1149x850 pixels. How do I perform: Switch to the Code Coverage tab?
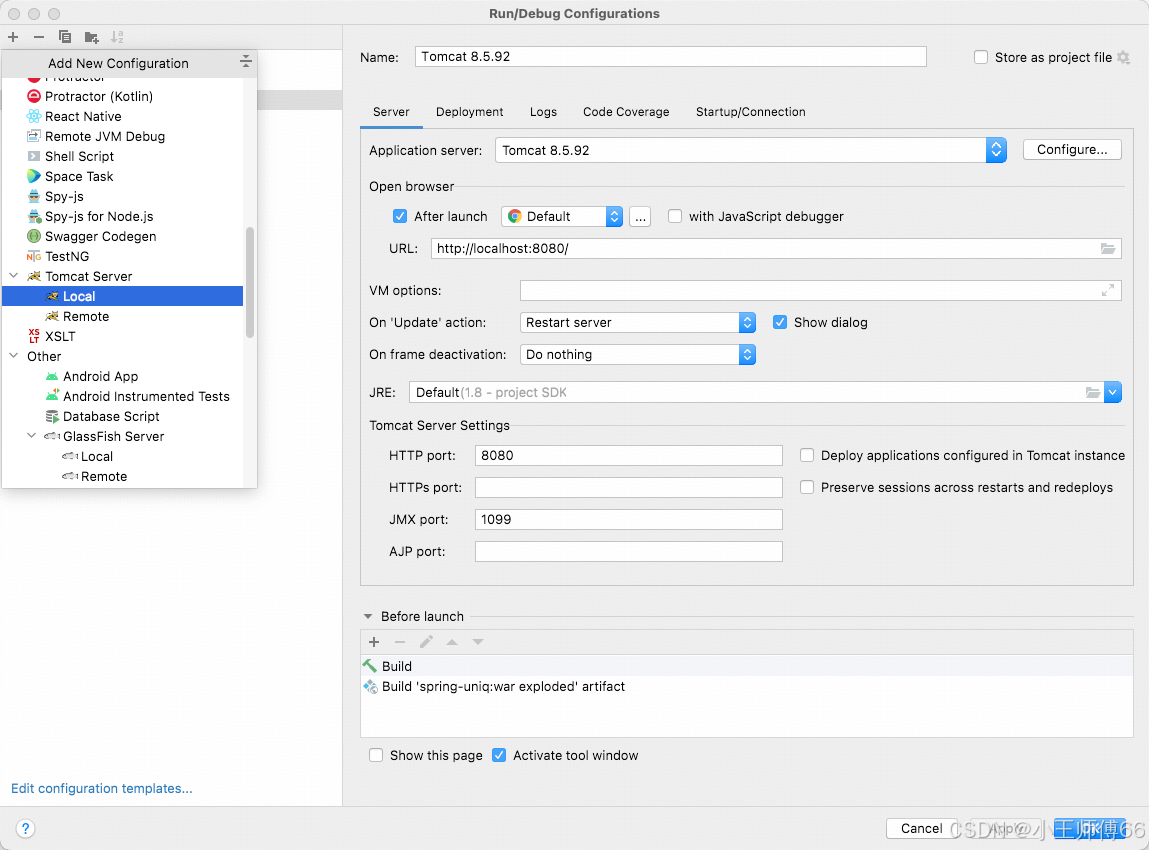click(x=626, y=112)
